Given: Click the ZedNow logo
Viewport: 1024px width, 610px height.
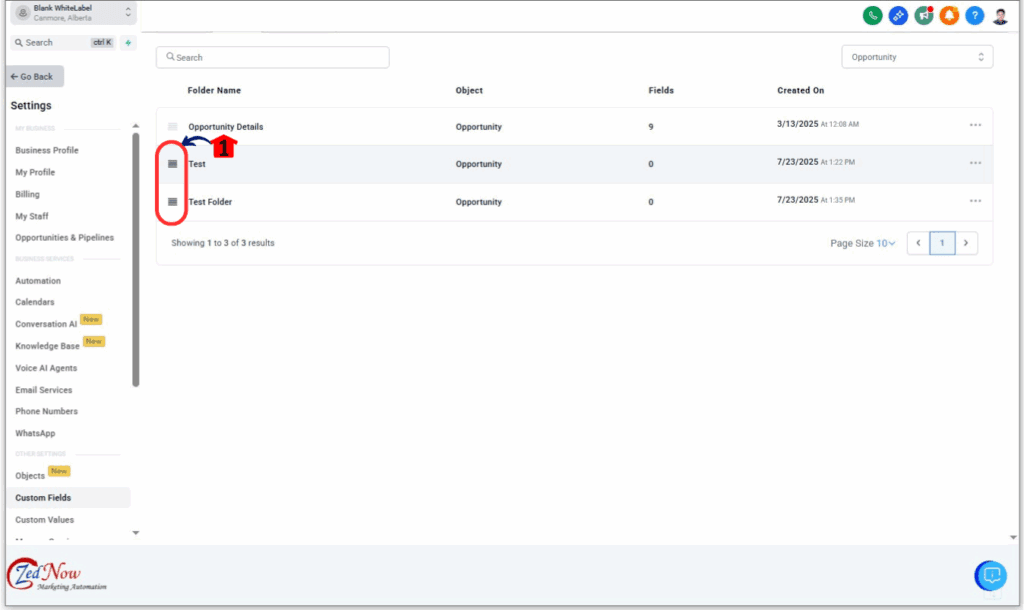Looking at the screenshot, I should tap(56, 575).
